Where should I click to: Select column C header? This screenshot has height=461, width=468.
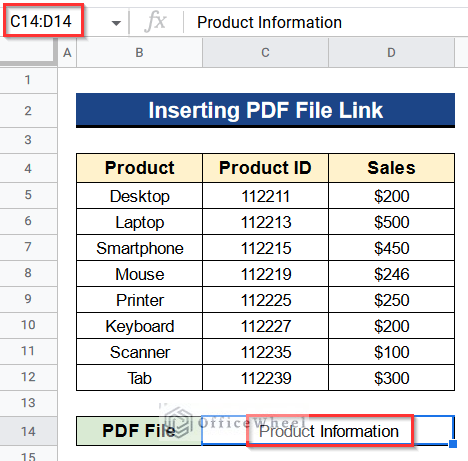265,53
